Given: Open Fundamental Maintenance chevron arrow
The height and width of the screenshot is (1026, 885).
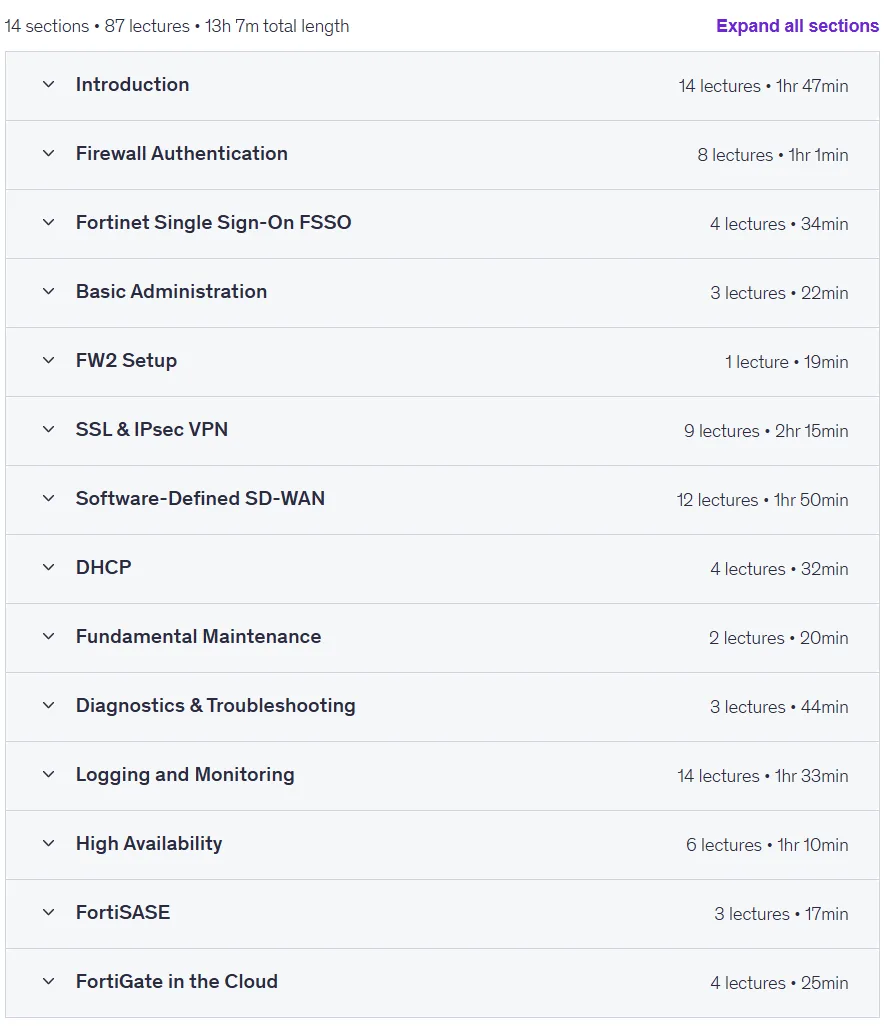Looking at the screenshot, I should pos(48,636).
